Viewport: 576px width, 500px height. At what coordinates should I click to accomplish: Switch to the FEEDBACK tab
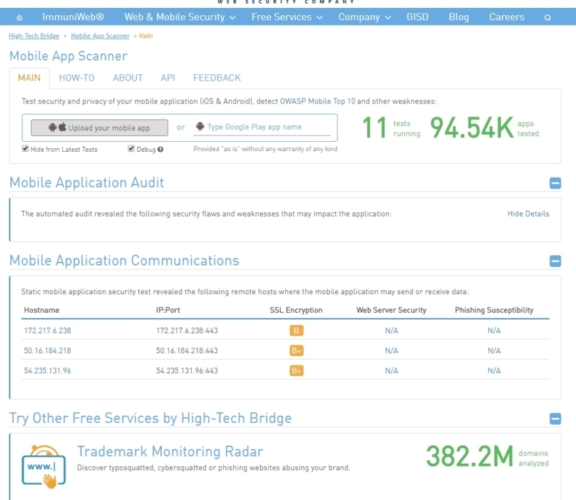tap(217, 78)
